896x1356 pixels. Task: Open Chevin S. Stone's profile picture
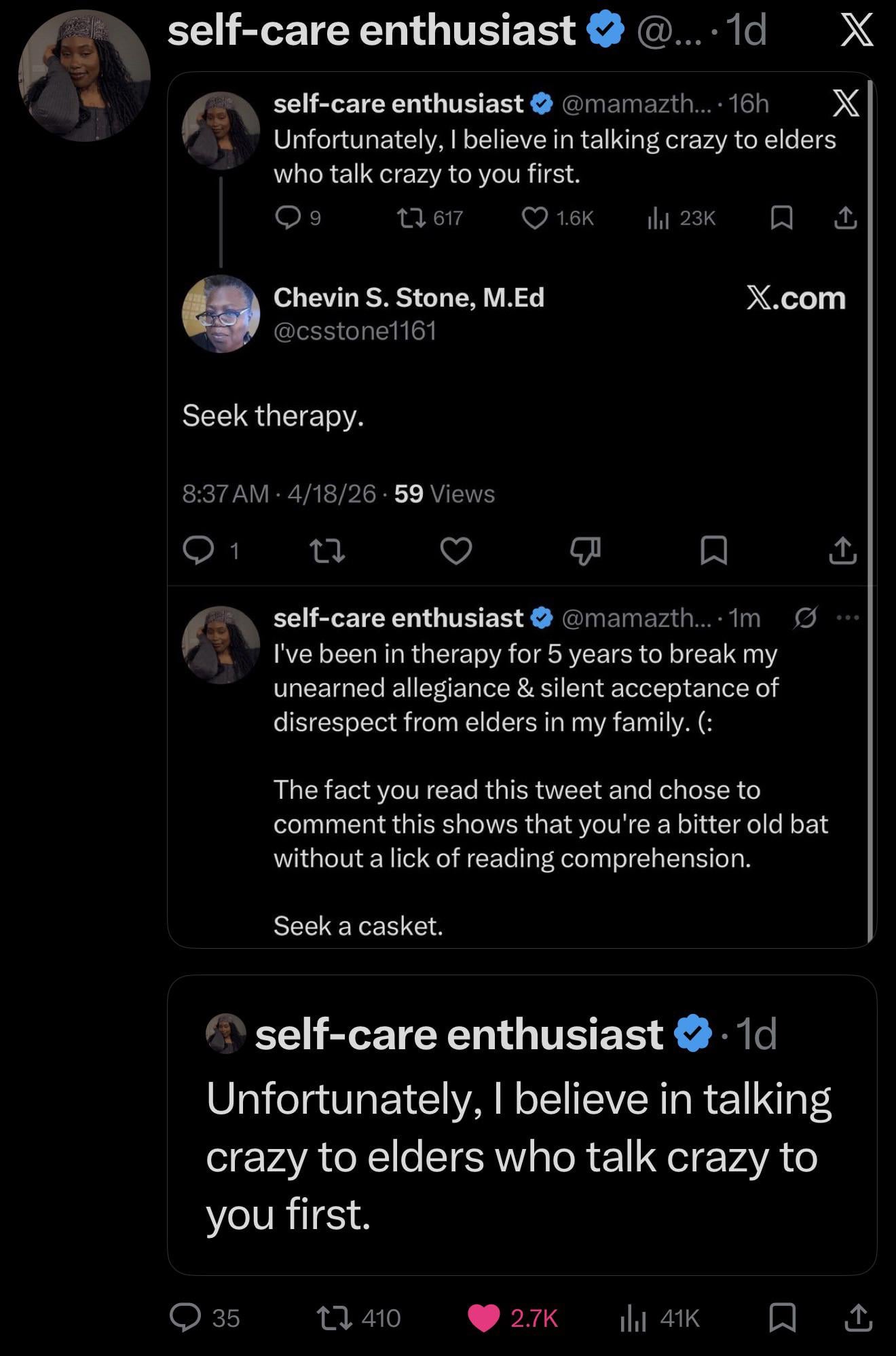[x=221, y=314]
